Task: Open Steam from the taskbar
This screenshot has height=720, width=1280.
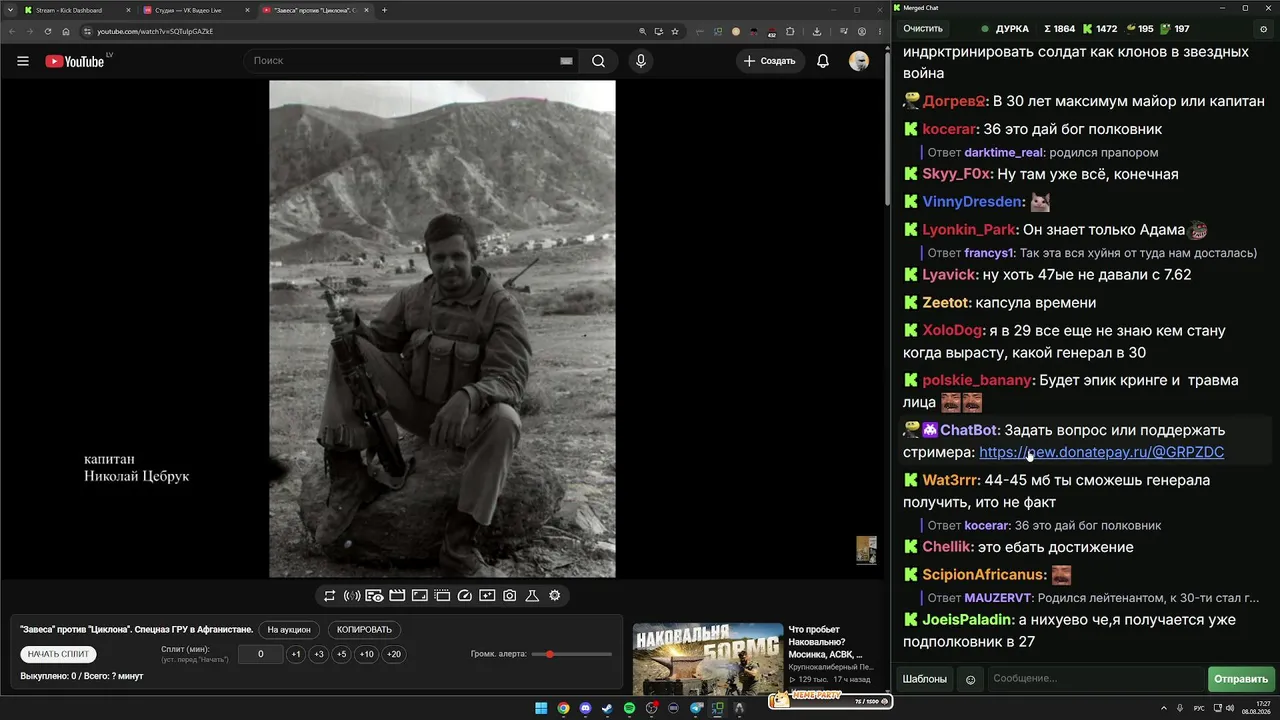Action: pos(607,708)
